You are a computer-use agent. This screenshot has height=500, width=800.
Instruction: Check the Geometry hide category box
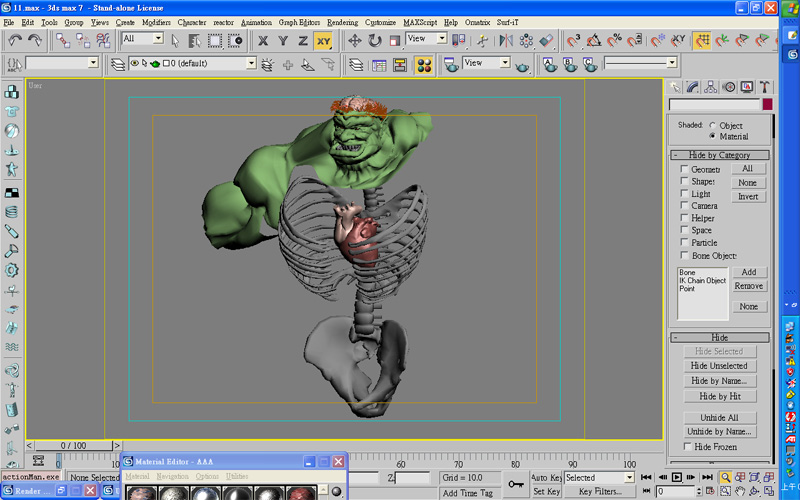[684, 169]
